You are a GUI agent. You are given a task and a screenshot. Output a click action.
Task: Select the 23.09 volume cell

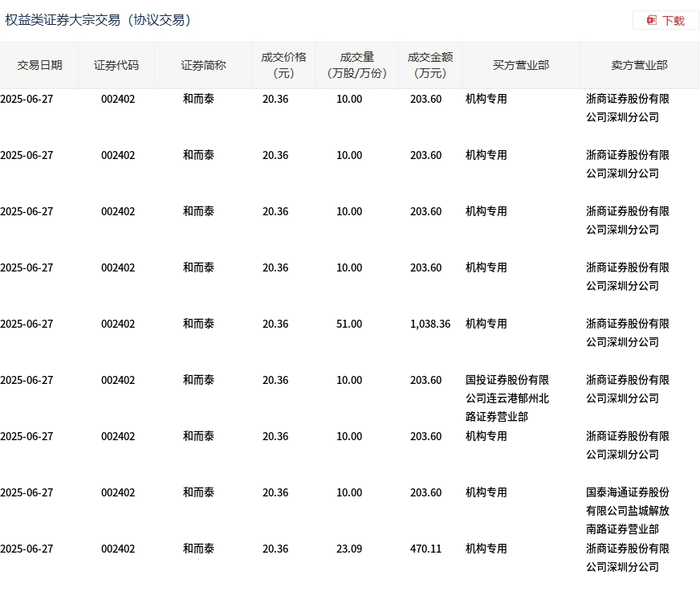click(349, 549)
